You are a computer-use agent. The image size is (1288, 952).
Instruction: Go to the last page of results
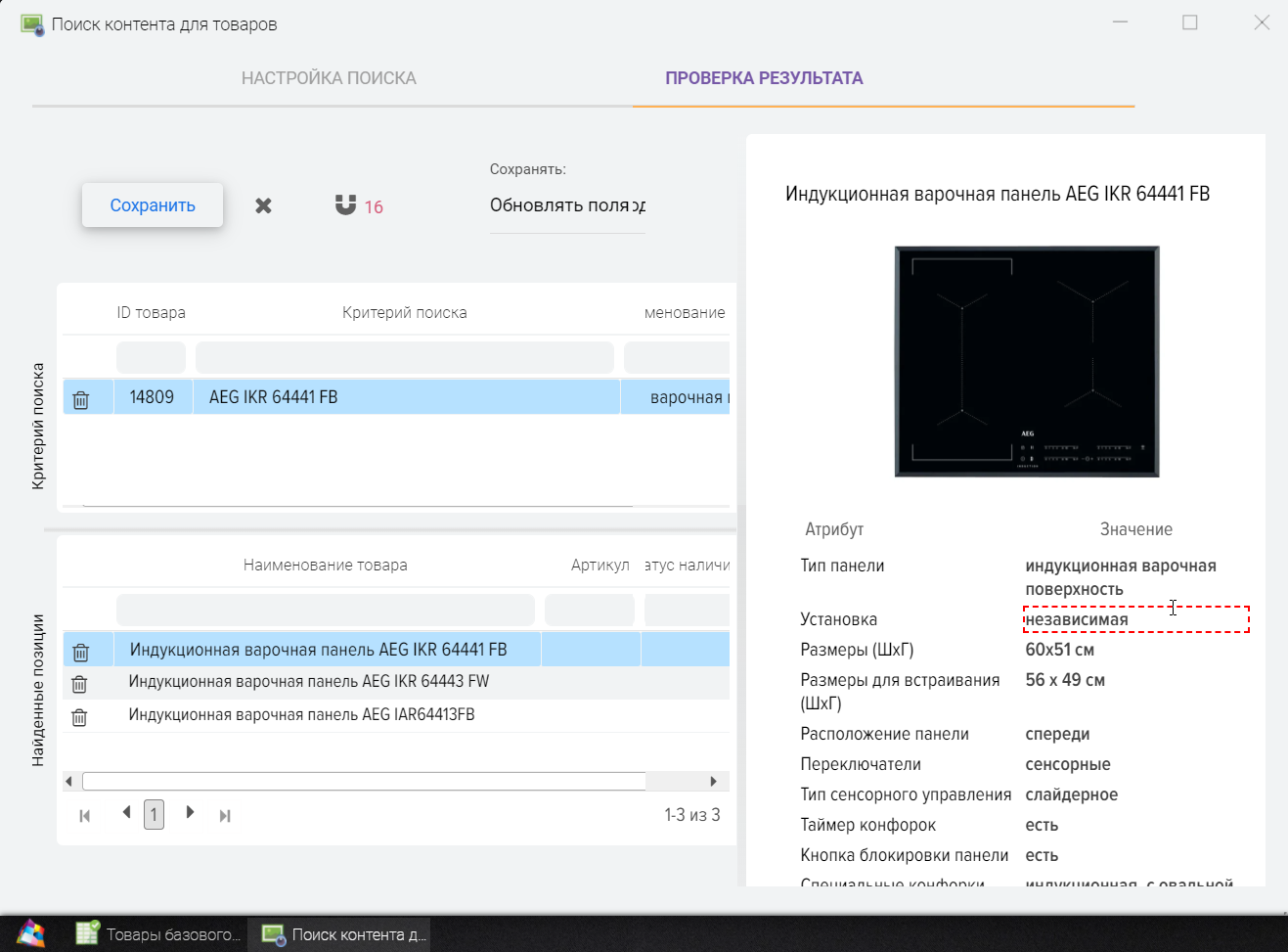click(x=225, y=815)
